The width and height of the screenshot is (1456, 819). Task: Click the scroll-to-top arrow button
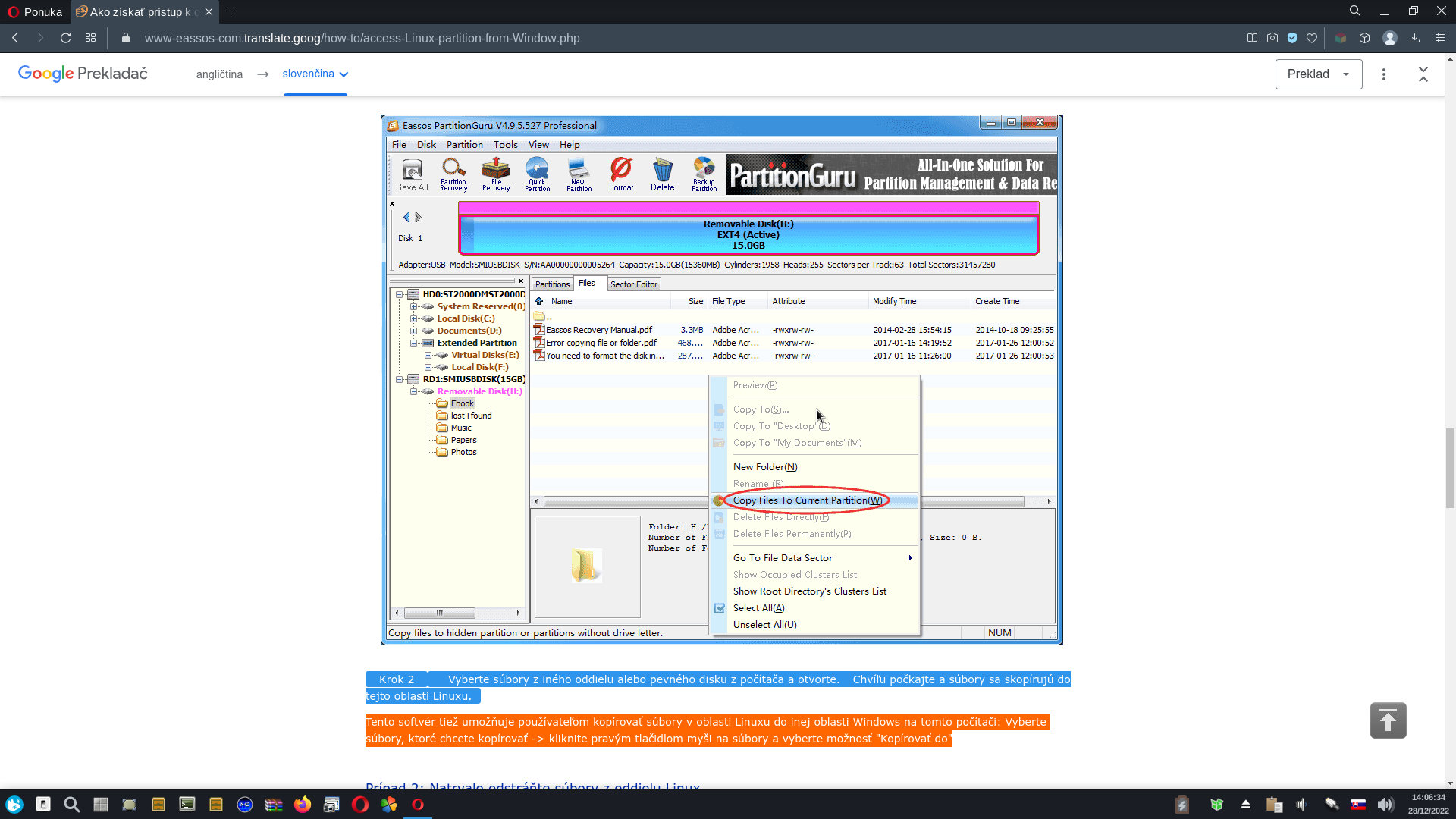tap(1388, 720)
